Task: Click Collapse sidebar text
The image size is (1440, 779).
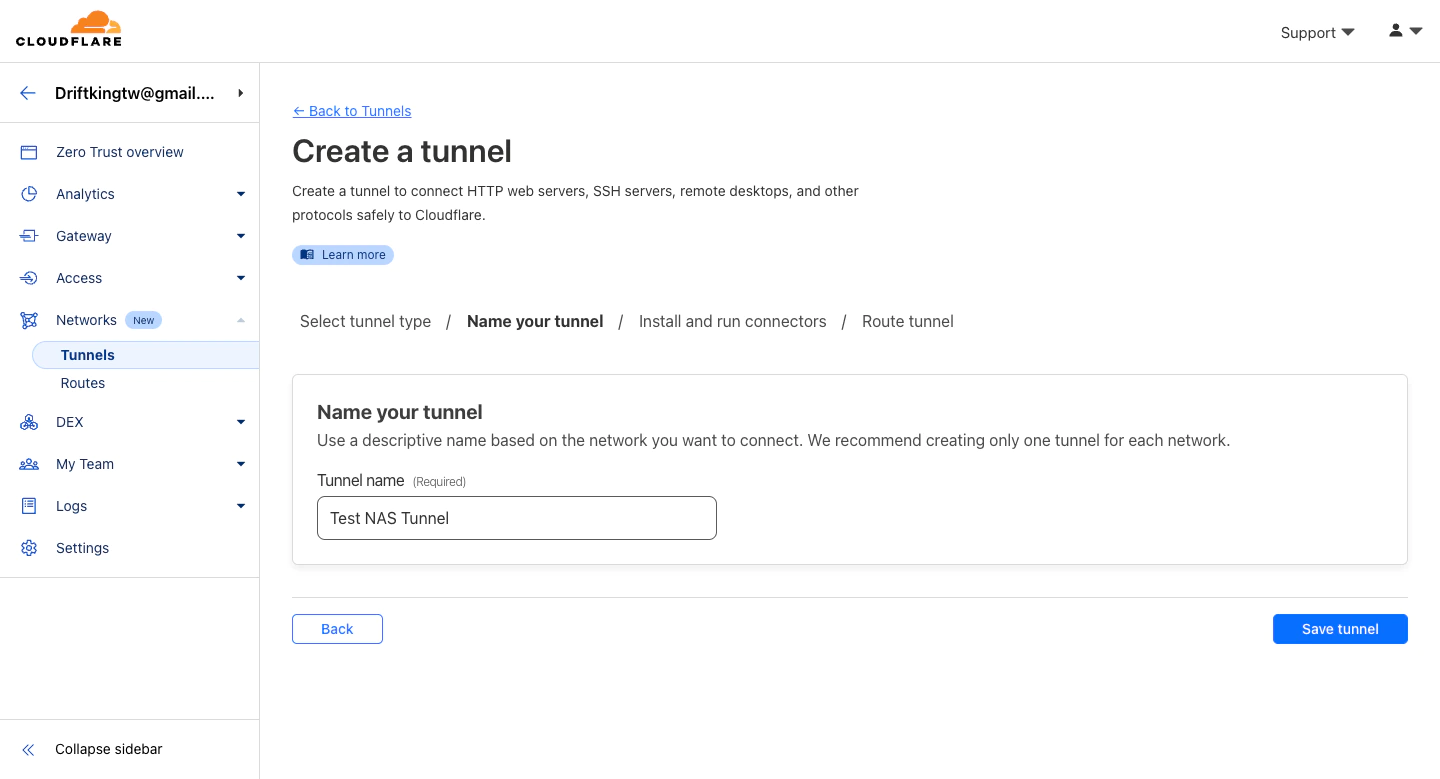Action: coord(108,749)
